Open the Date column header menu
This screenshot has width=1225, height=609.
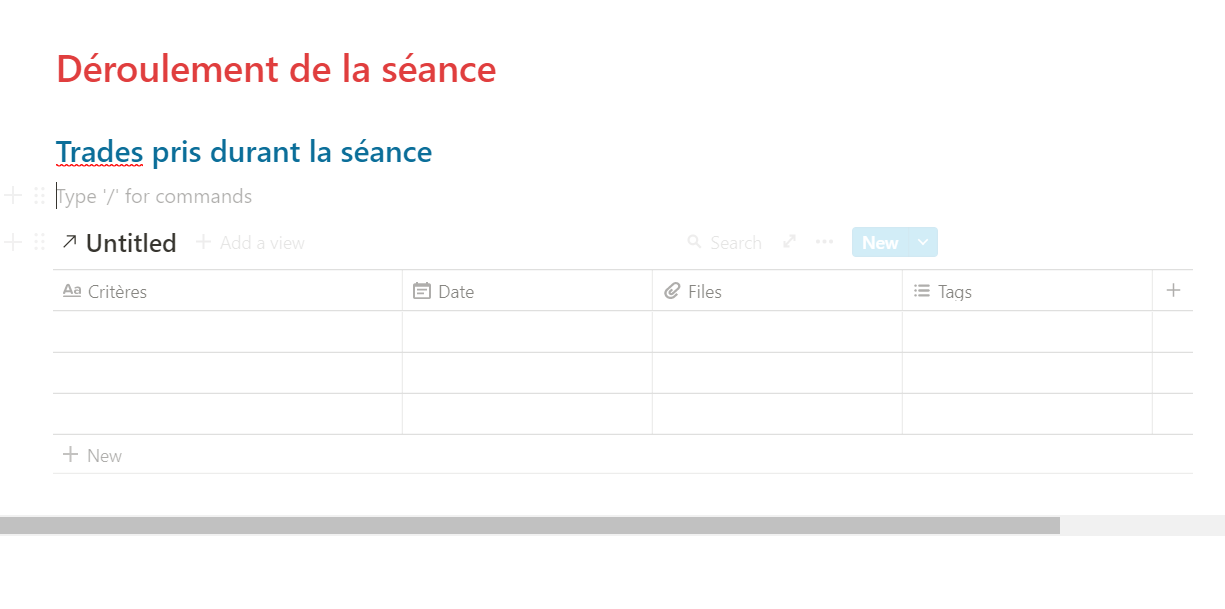tap(456, 292)
